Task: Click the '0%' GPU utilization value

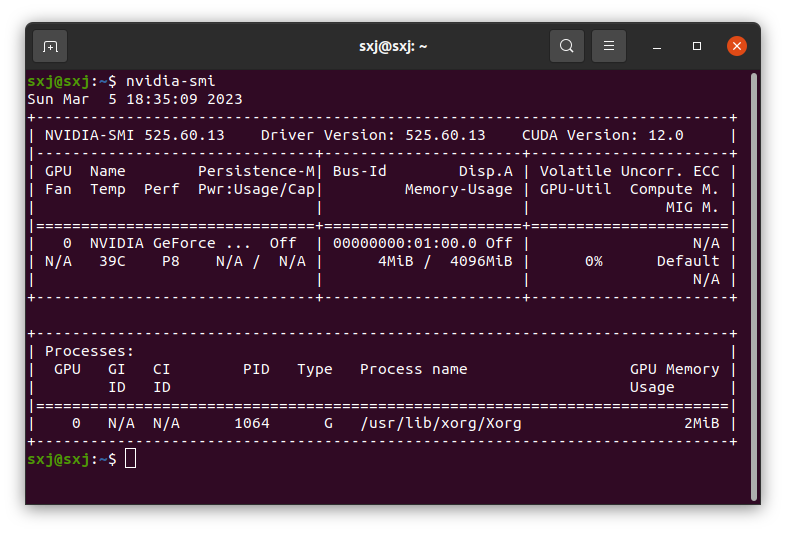Action: 594,262
